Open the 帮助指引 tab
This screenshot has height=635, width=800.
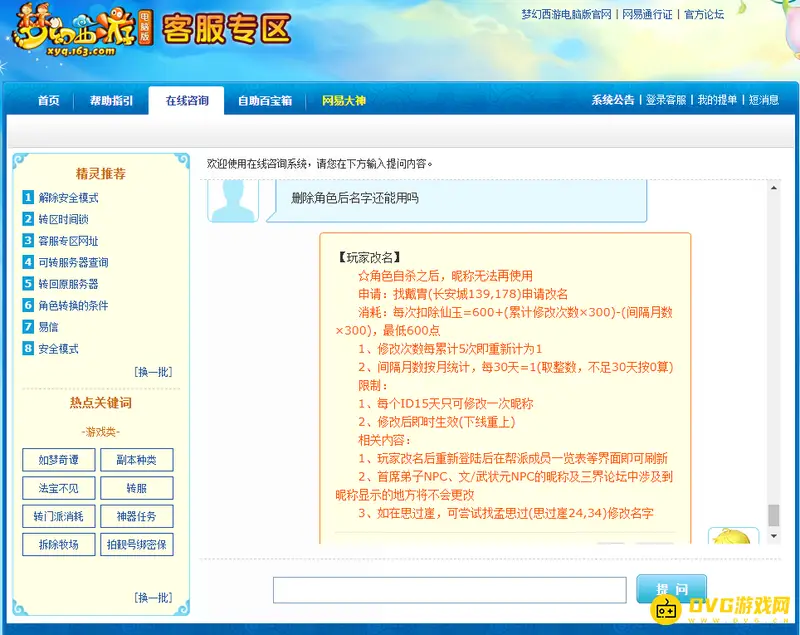point(111,100)
